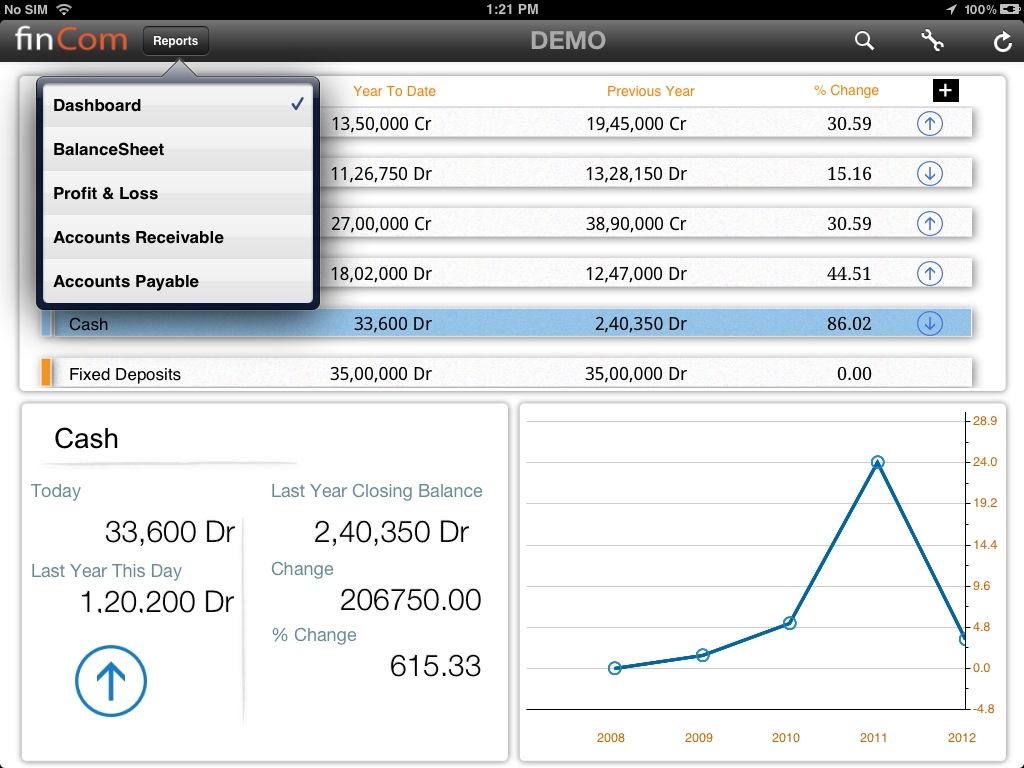The width and height of the screenshot is (1024, 768).
Task: Open settings with the wrench icon
Action: (x=932, y=41)
